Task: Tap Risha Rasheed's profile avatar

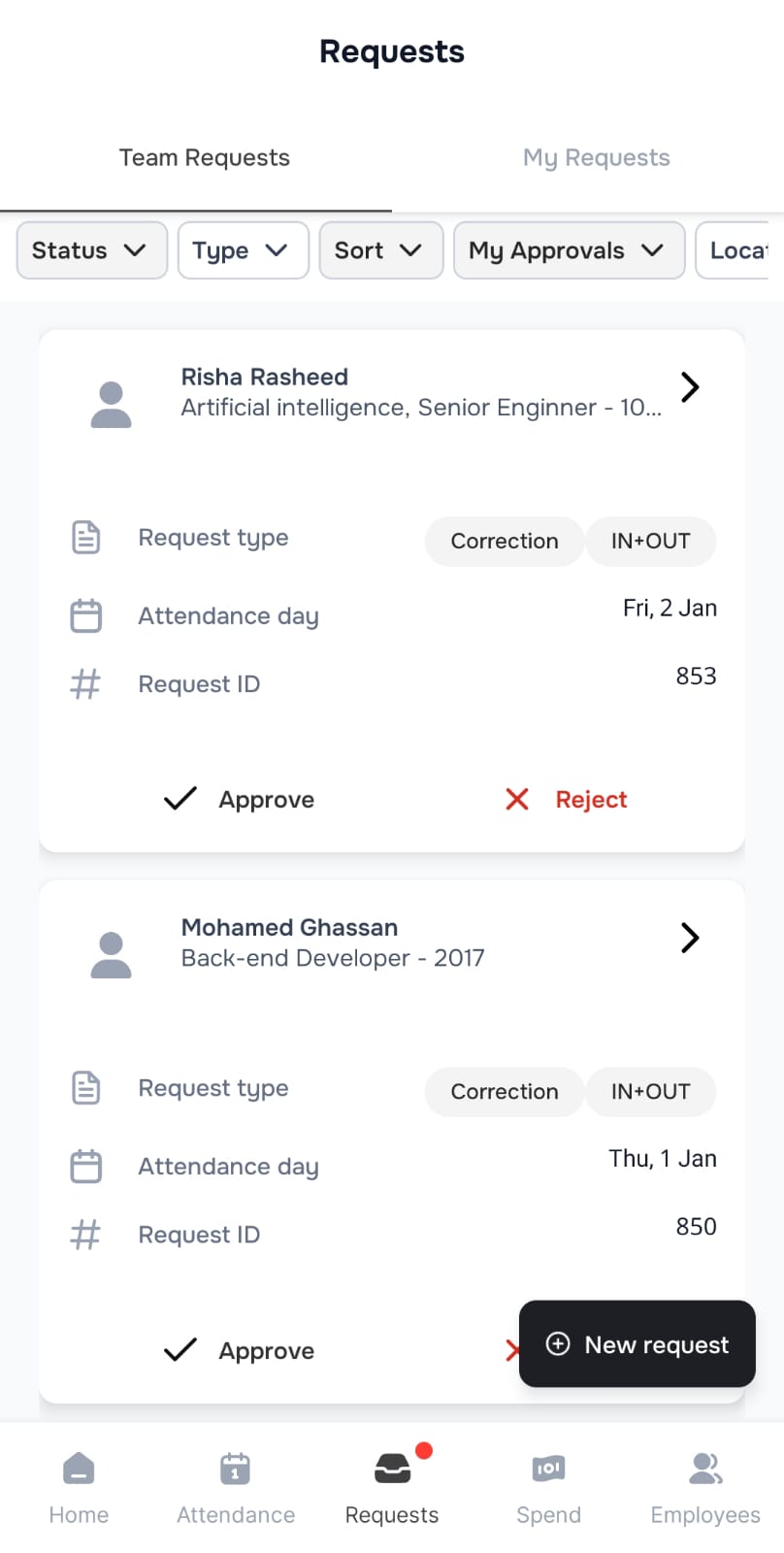Action: pos(111,405)
